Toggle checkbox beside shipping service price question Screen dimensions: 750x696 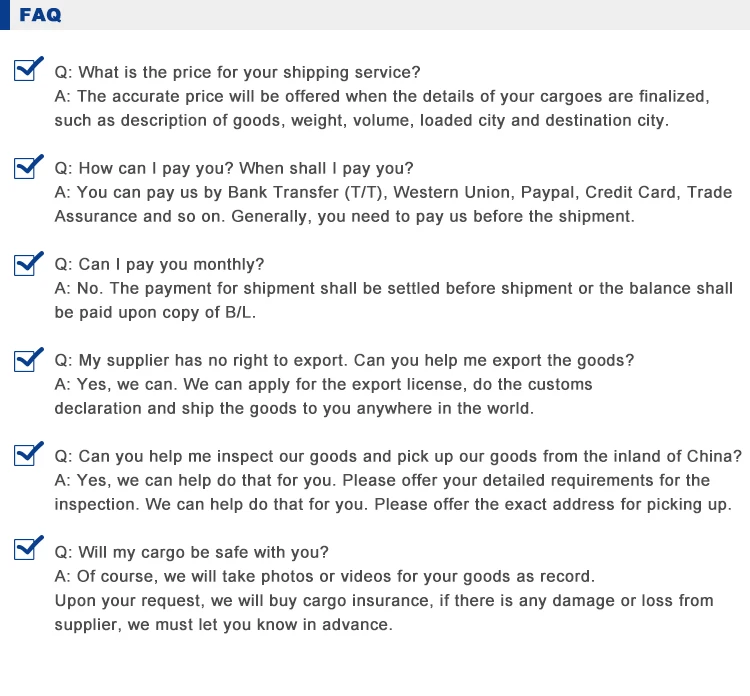tap(26, 72)
